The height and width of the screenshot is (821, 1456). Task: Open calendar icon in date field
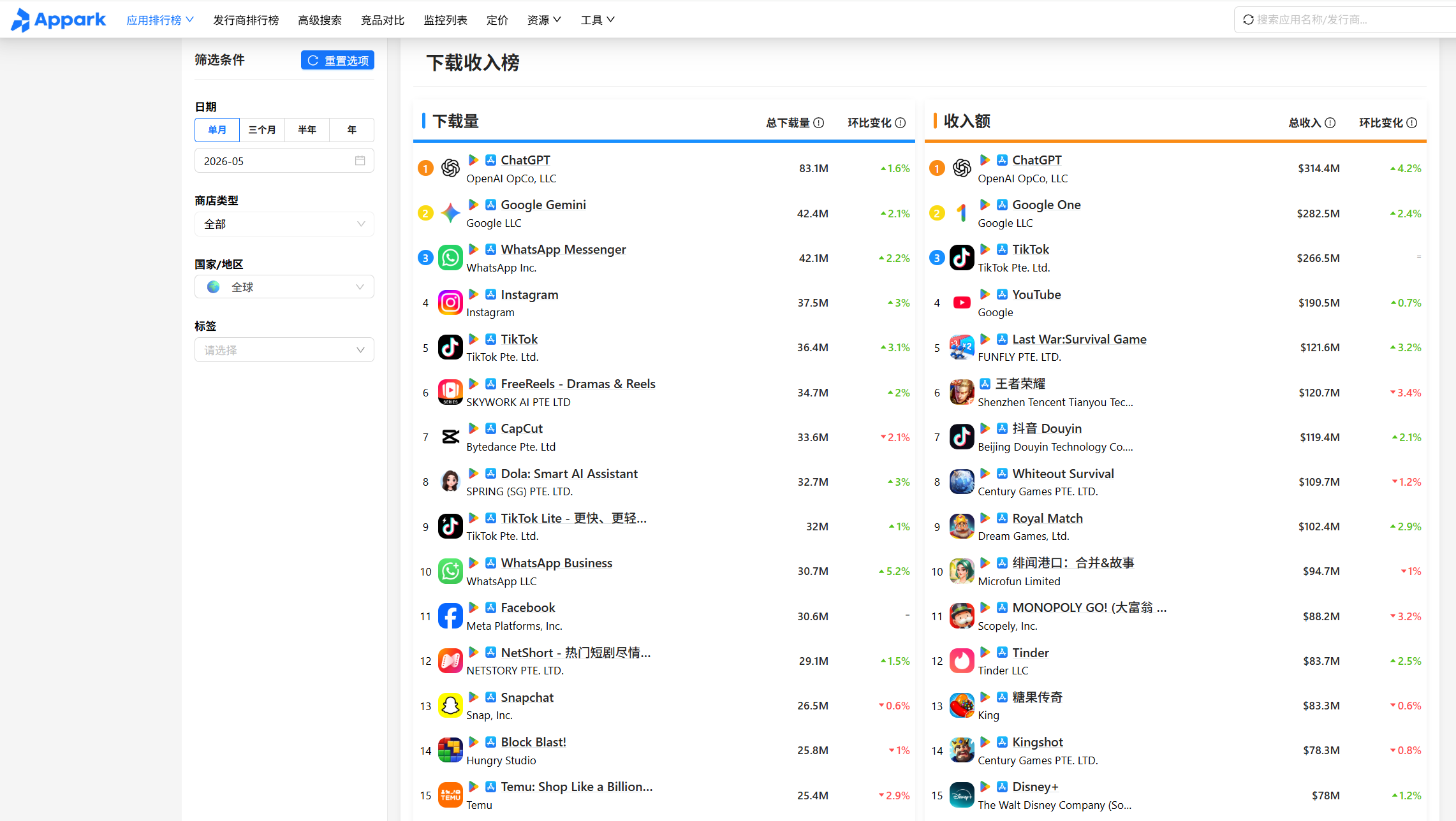pyautogui.click(x=360, y=161)
